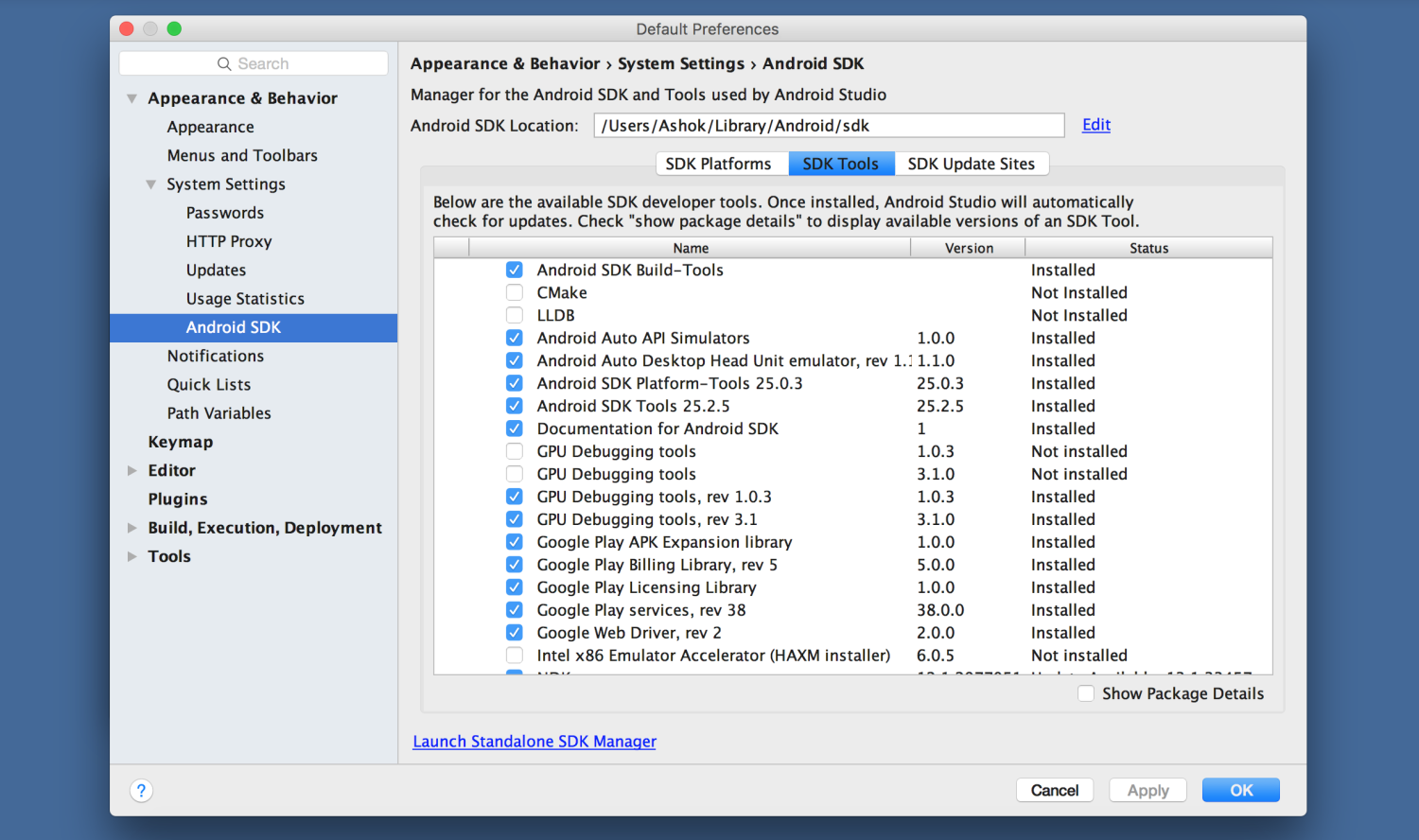Open the SDK Update Sites tab

[x=972, y=164]
